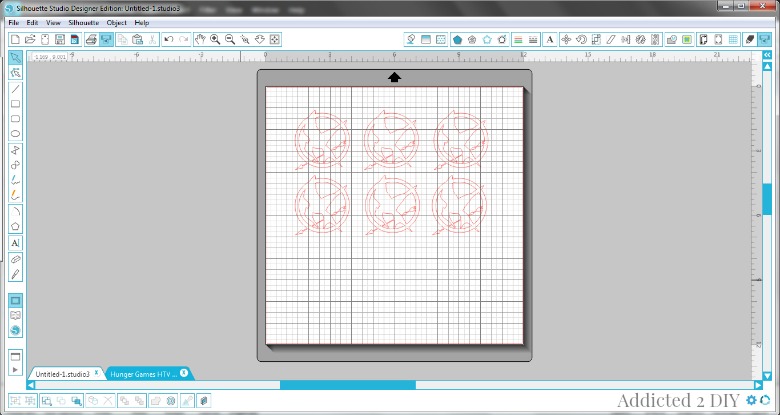The width and height of the screenshot is (780, 415).
Task: Close the Hunger Games HTV tab
Action: coord(184,373)
